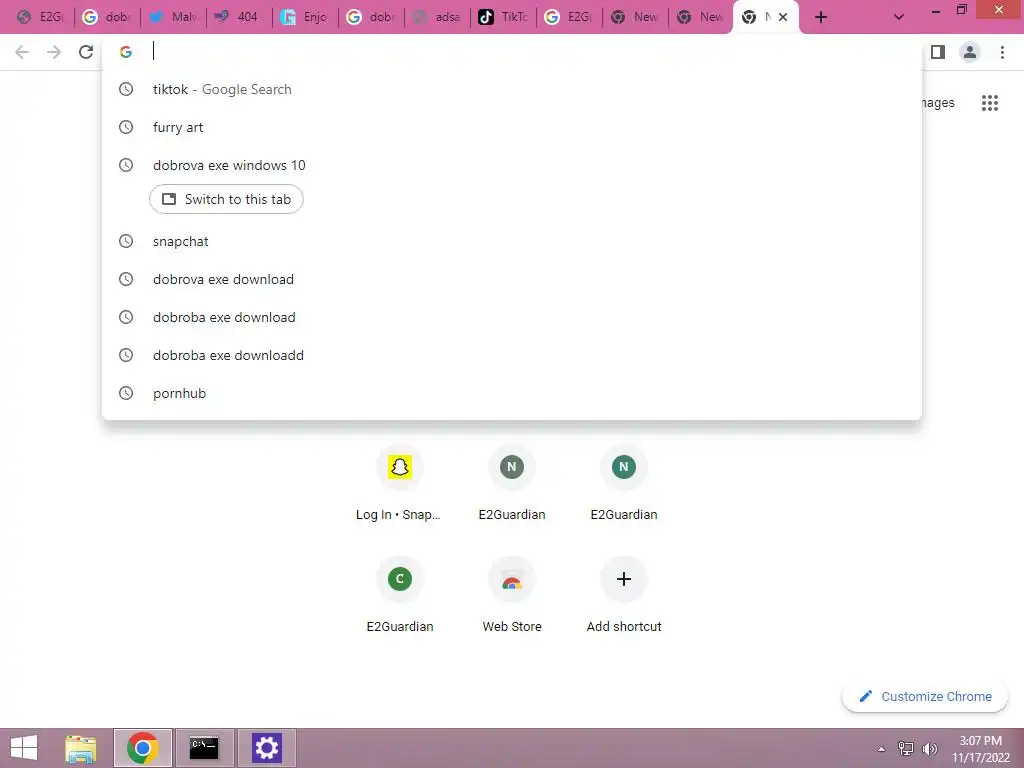Open the network tray icon
1024x768 pixels.
(x=906, y=749)
